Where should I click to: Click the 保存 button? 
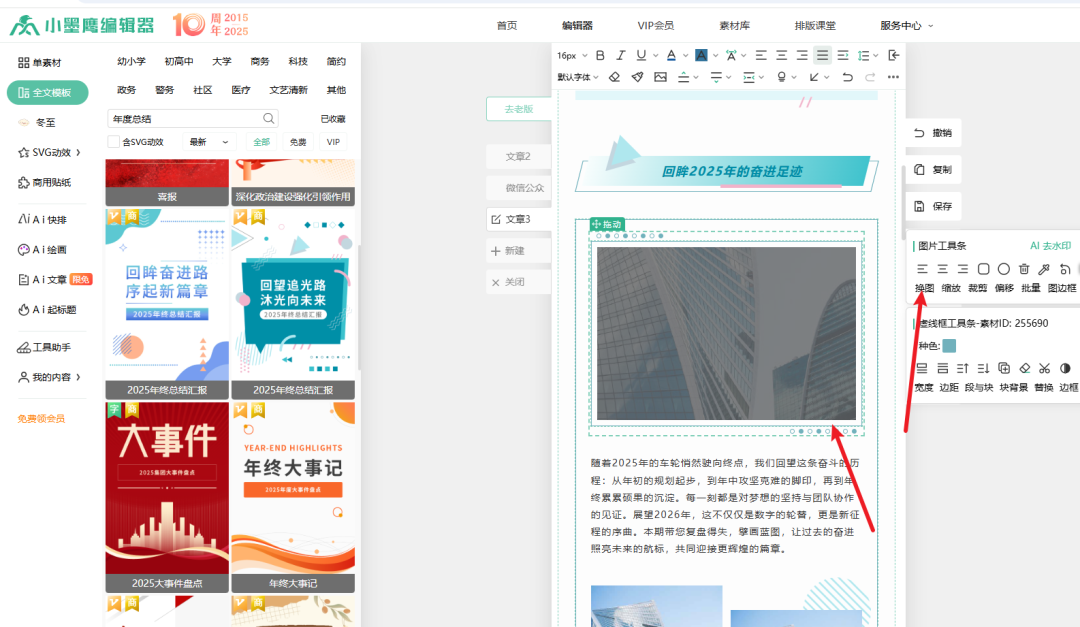pyautogui.click(x=933, y=206)
